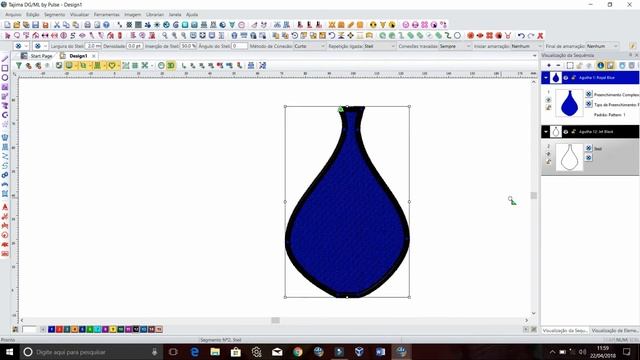
Task: Close the Design1 tab
Action: (x=94, y=56)
